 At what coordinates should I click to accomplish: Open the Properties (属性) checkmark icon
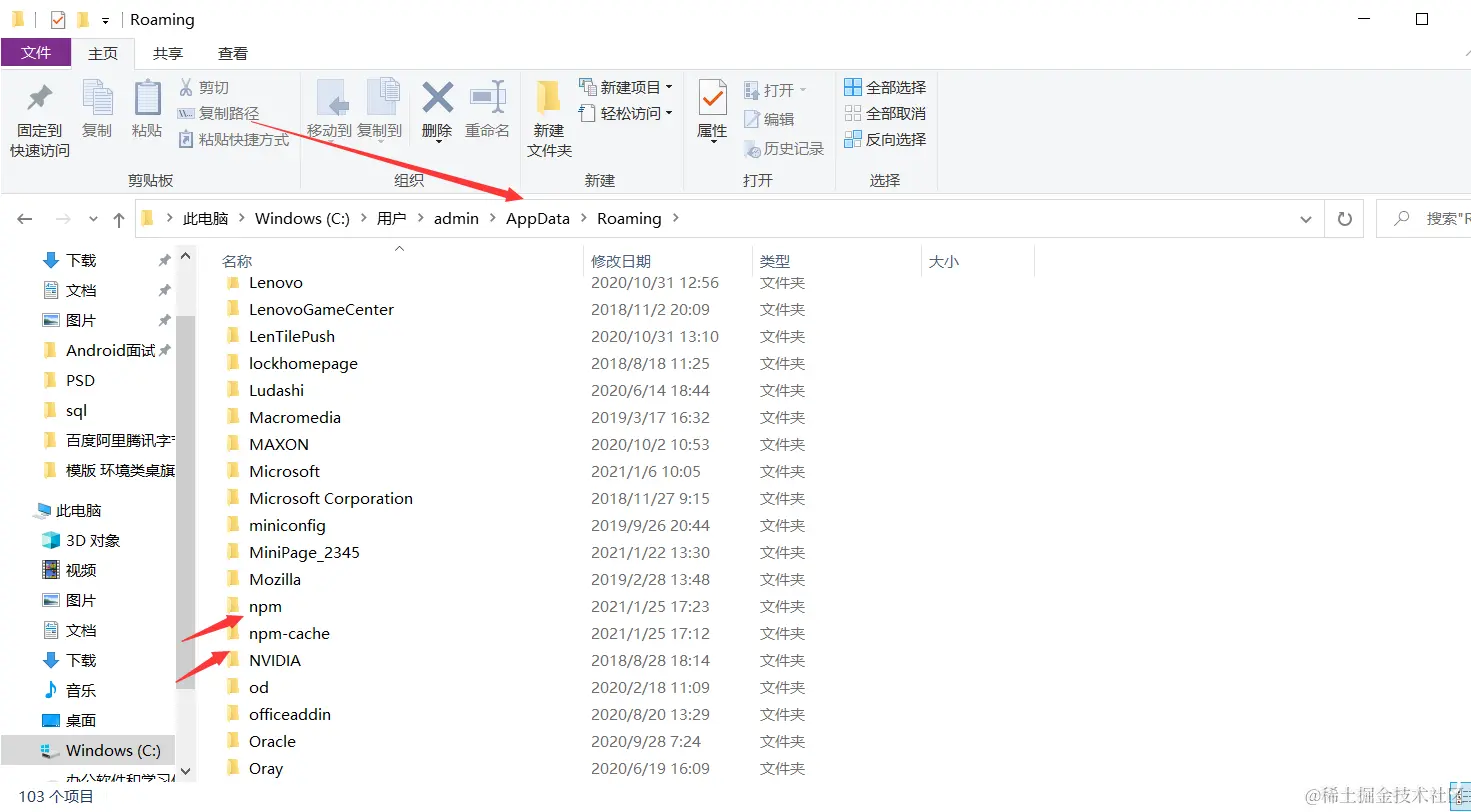tap(712, 97)
